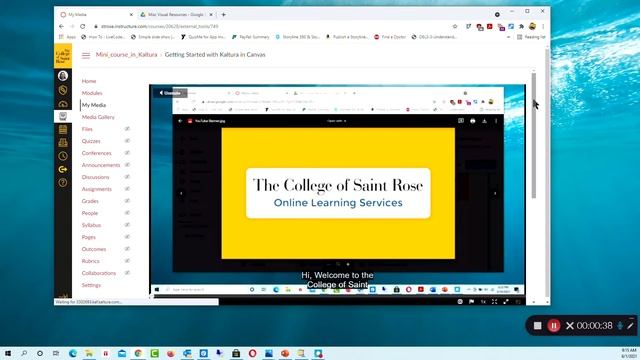
Task: Toggle fullscreen on the Kaltura player
Action: pos(494,302)
